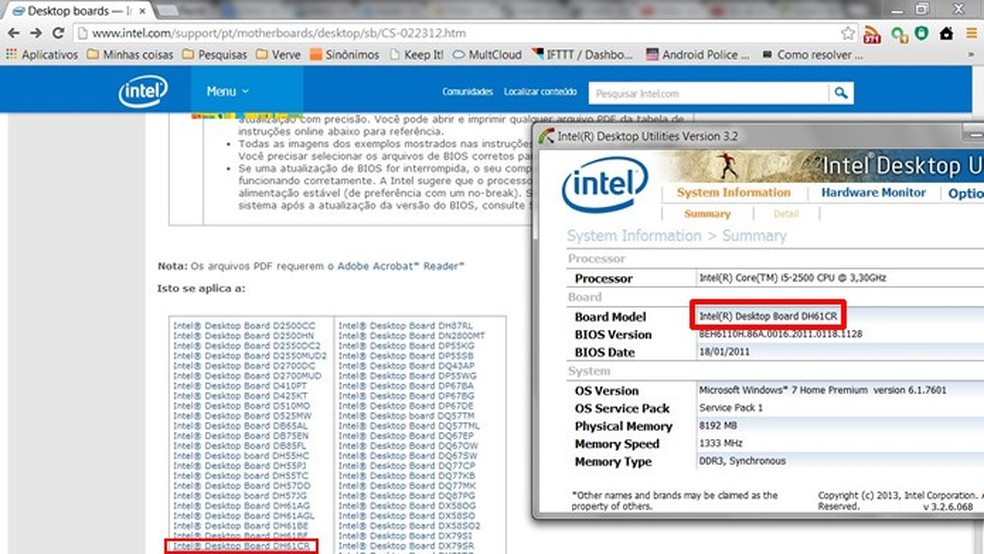Open the Desktop Board DX58SO2 link
This screenshot has height=554, width=984.
[409, 526]
